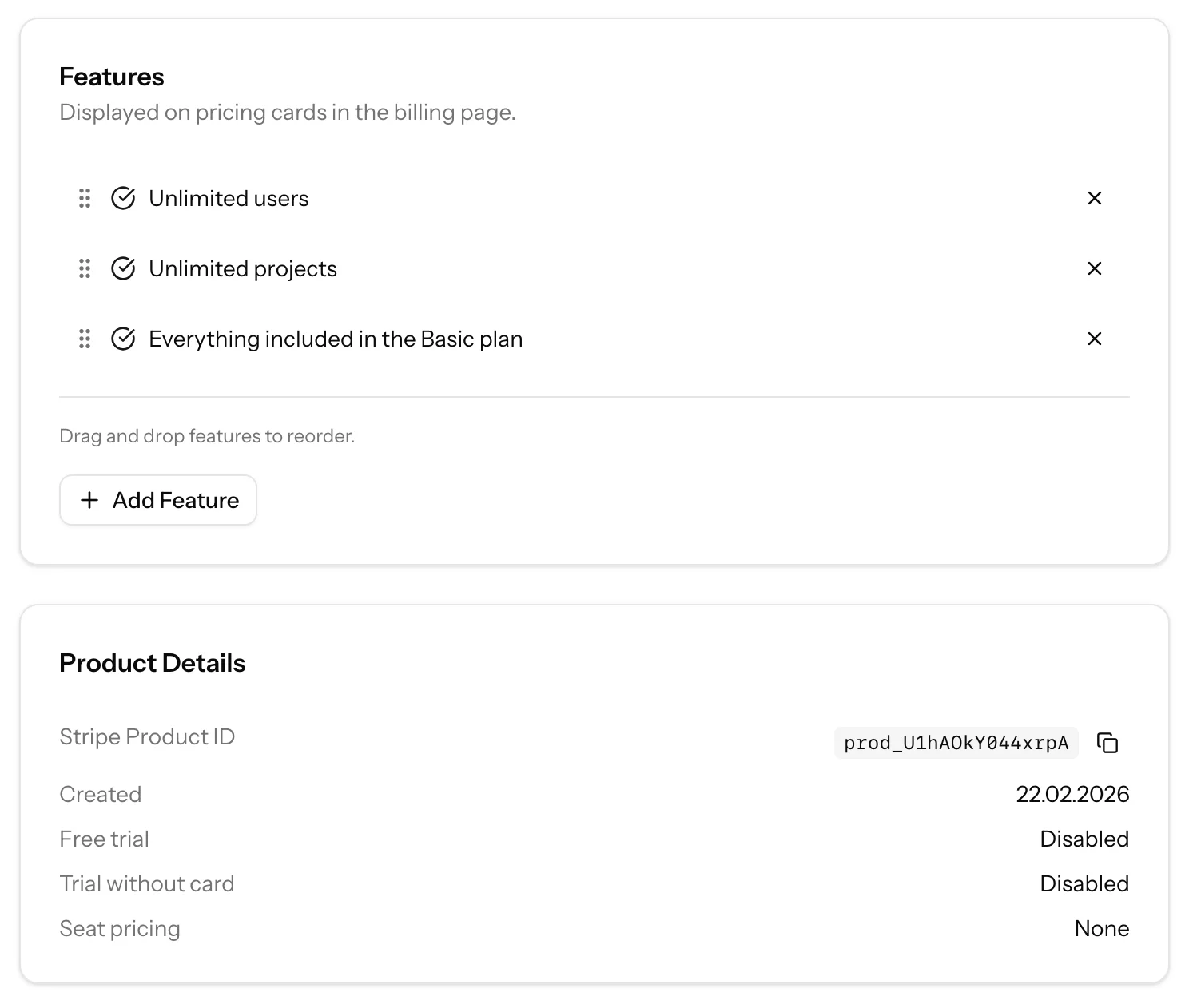Click the checkmark icon next to Unlimited projects
The image size is (1189, 1008).
tap(123, 268)
